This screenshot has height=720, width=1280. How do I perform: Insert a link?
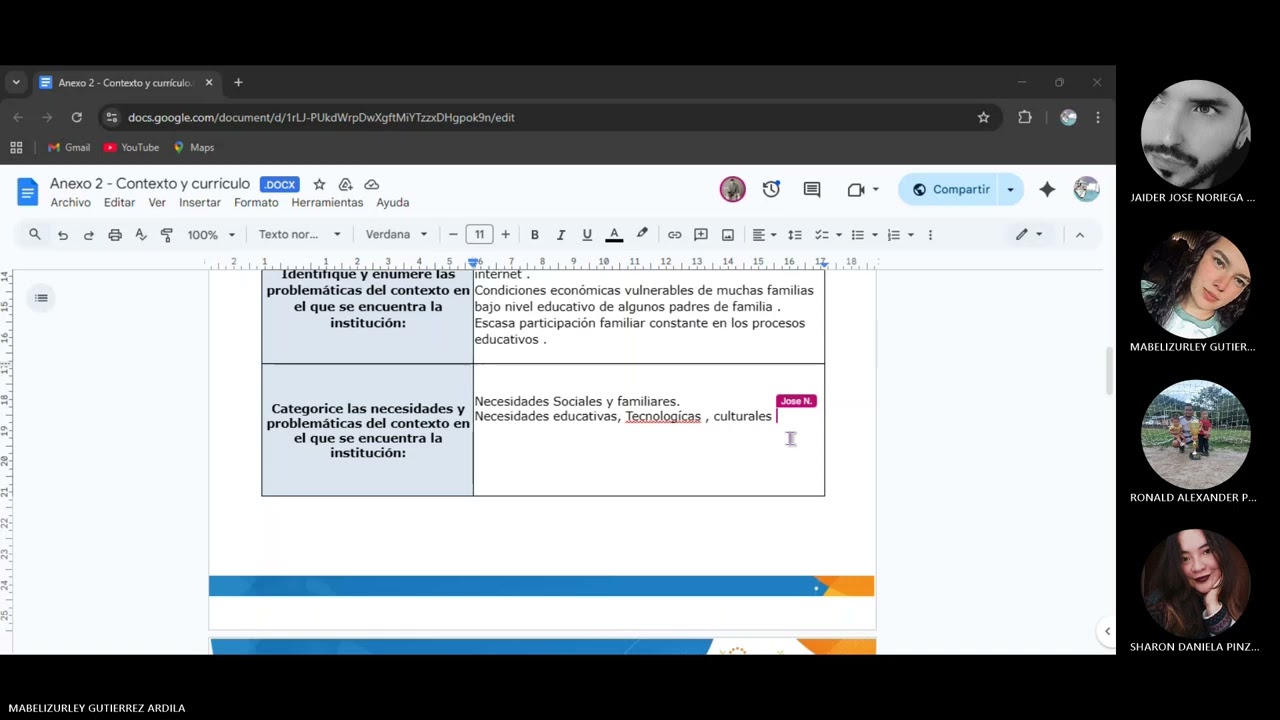[675, 235]
